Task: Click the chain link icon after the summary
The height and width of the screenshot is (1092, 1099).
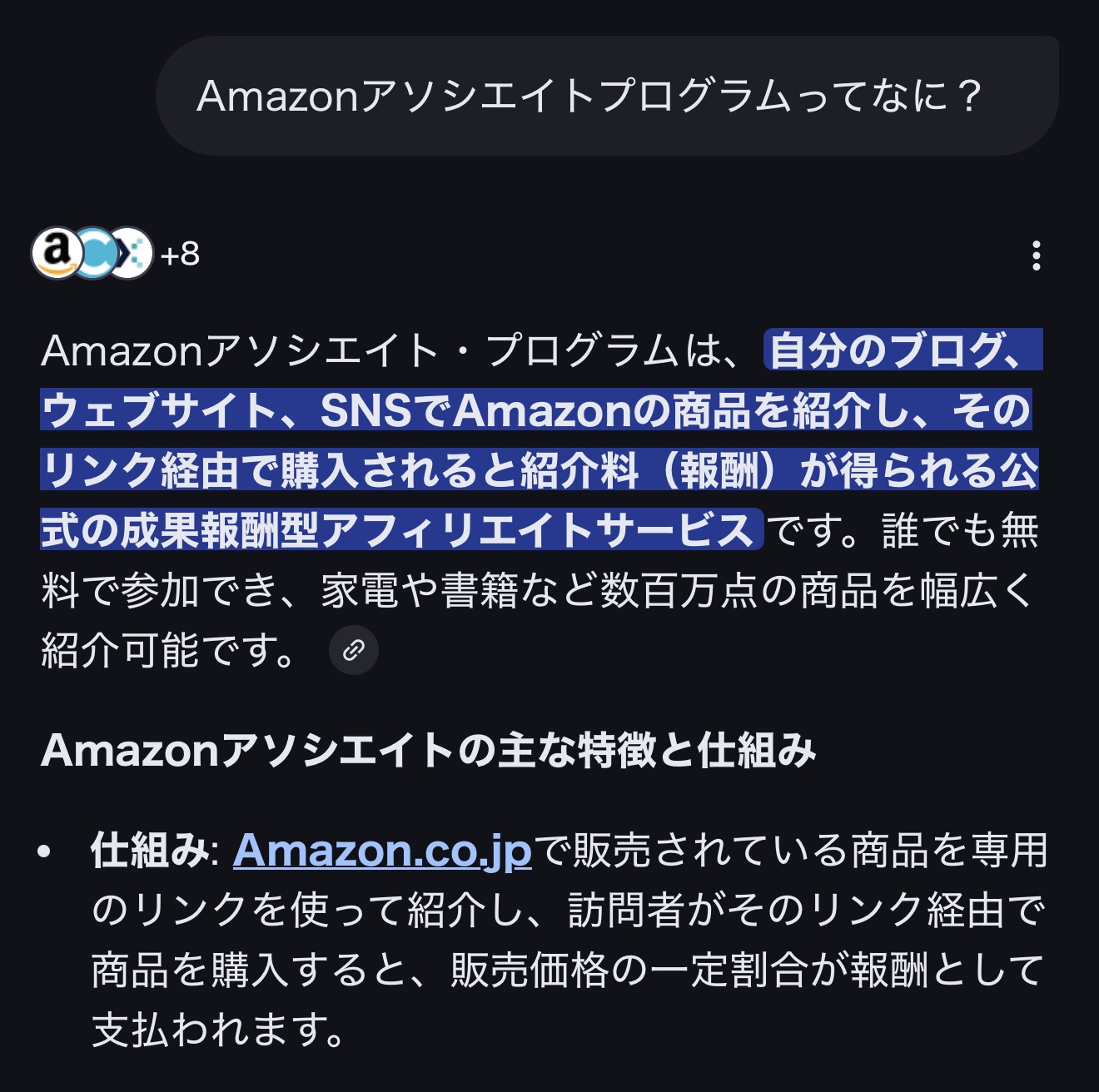Action: click(354, 650)
